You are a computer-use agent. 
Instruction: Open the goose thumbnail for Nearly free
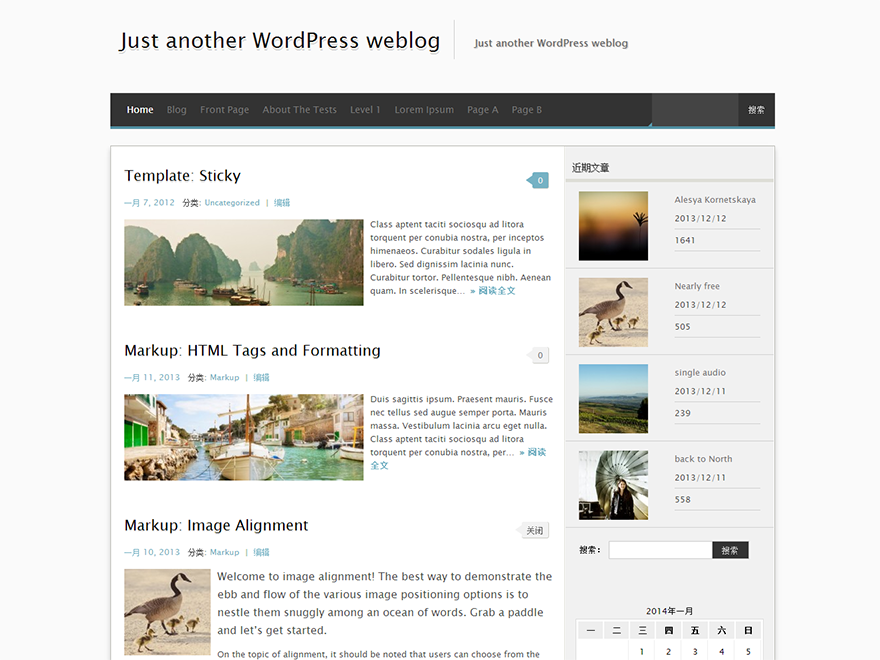(x=613, y=312)
